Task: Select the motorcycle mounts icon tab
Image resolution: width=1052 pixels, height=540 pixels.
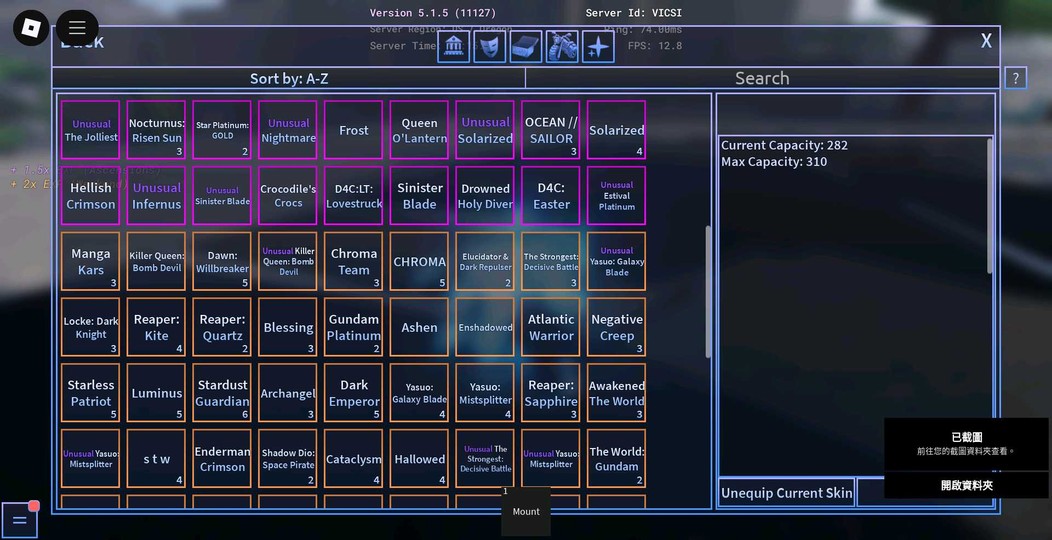Action: (x=562, y=47)
